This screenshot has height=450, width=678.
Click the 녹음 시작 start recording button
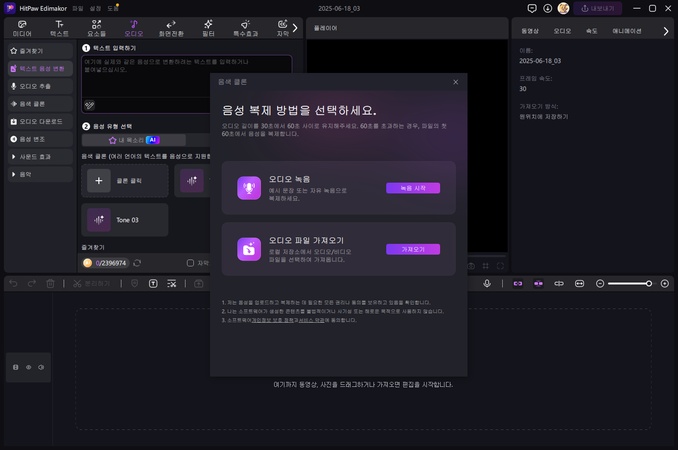413,188
